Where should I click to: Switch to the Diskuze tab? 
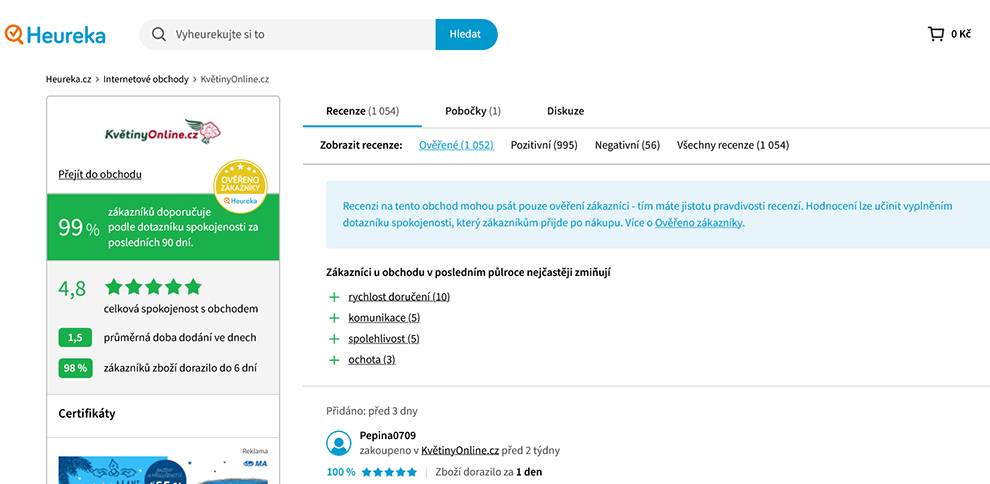click(x=566, y=111)
